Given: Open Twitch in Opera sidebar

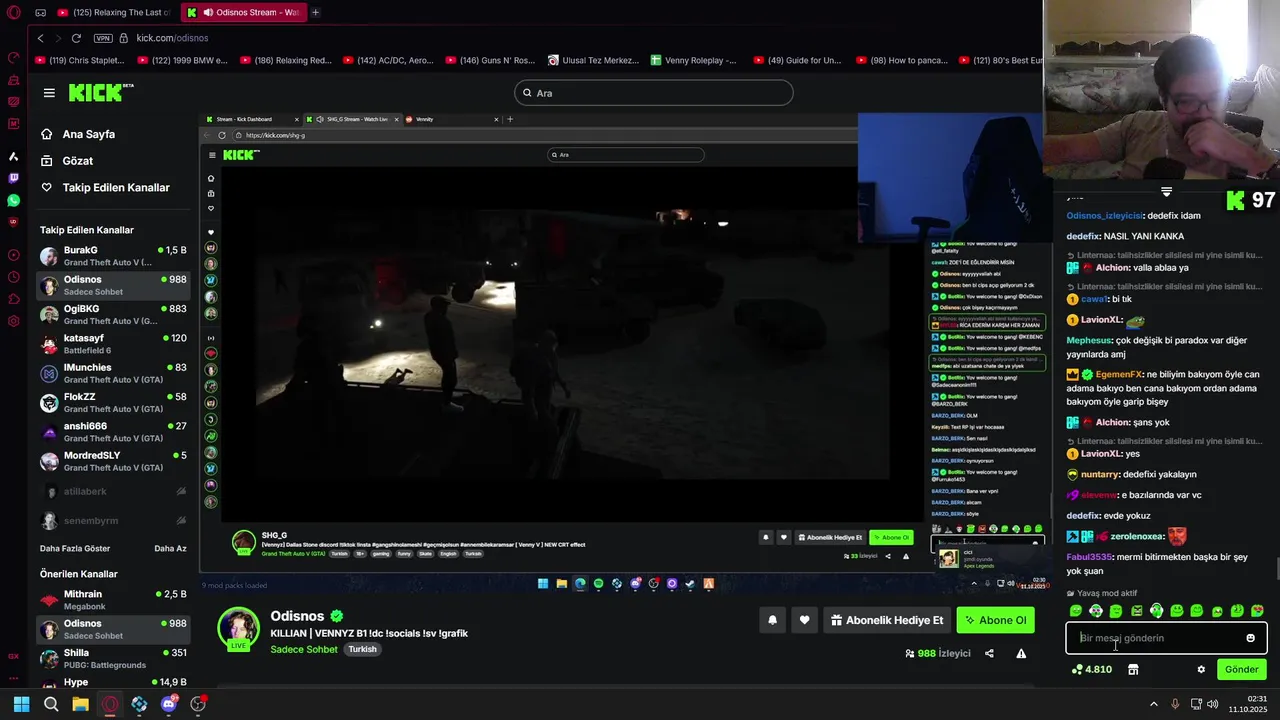Looking at the screenshot, I should point(13,179).
